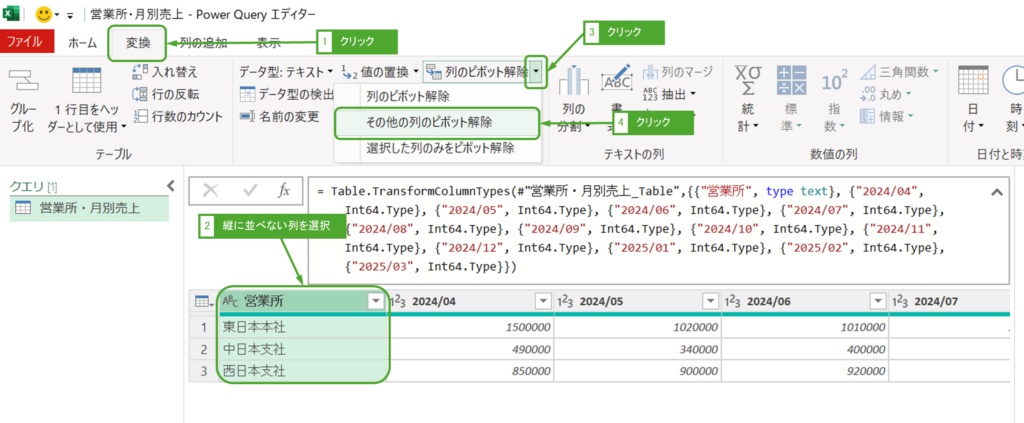Collapse the formula bar with chevron
Image resolution: width=1024 pixels, height=423 pixels.
point(997,192)
